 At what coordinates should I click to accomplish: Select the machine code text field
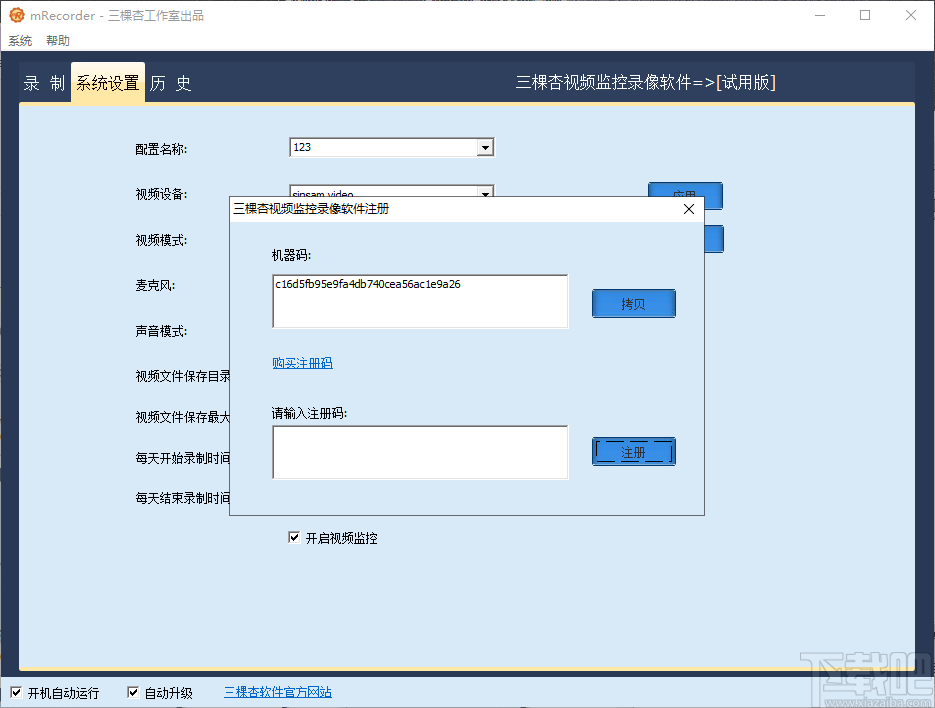pos(419,301)
